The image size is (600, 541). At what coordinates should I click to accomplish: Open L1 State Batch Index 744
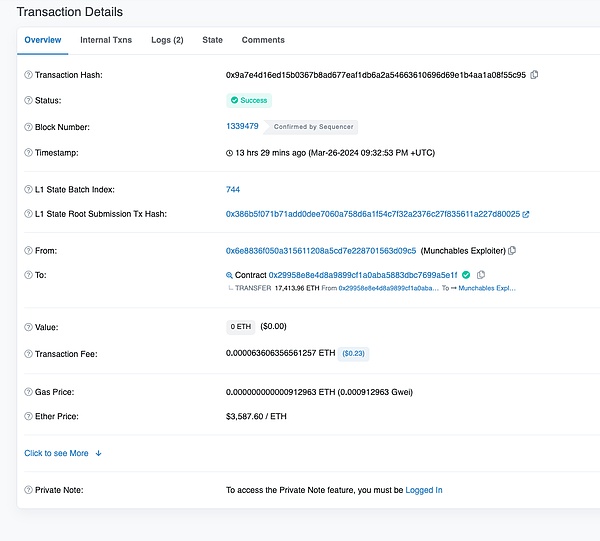(233, 189)
